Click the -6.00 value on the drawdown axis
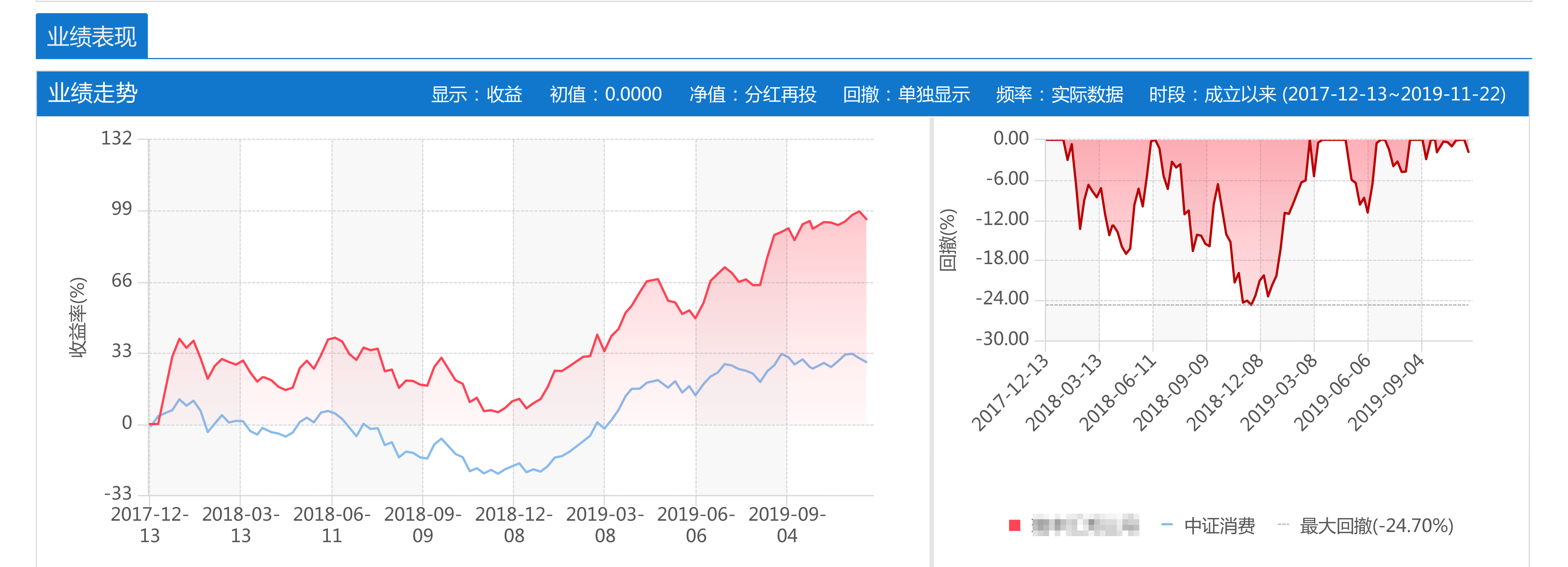1568x567 pixels. click(1007, 179)
